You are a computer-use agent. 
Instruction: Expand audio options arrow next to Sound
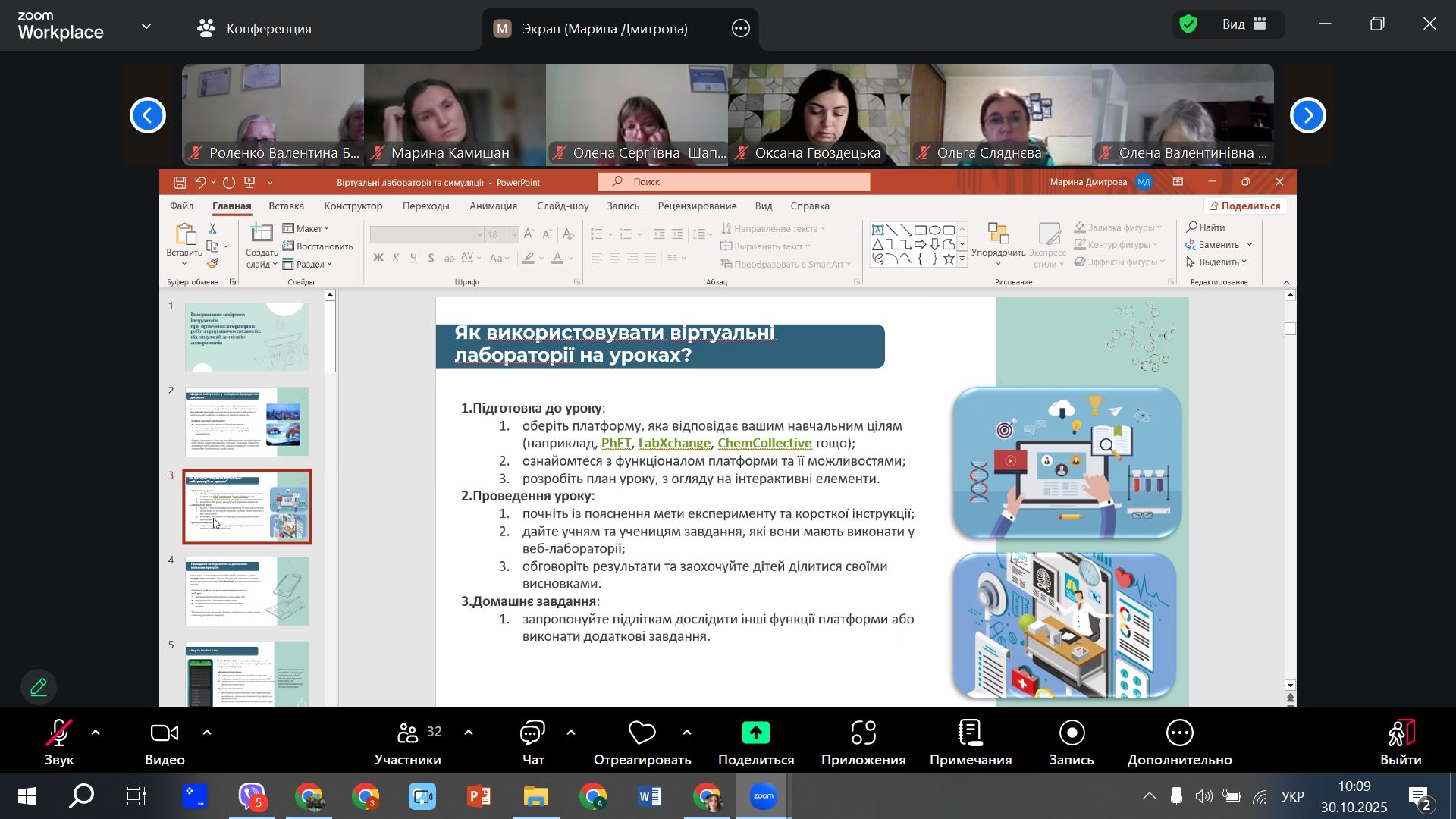coord(96,733)
